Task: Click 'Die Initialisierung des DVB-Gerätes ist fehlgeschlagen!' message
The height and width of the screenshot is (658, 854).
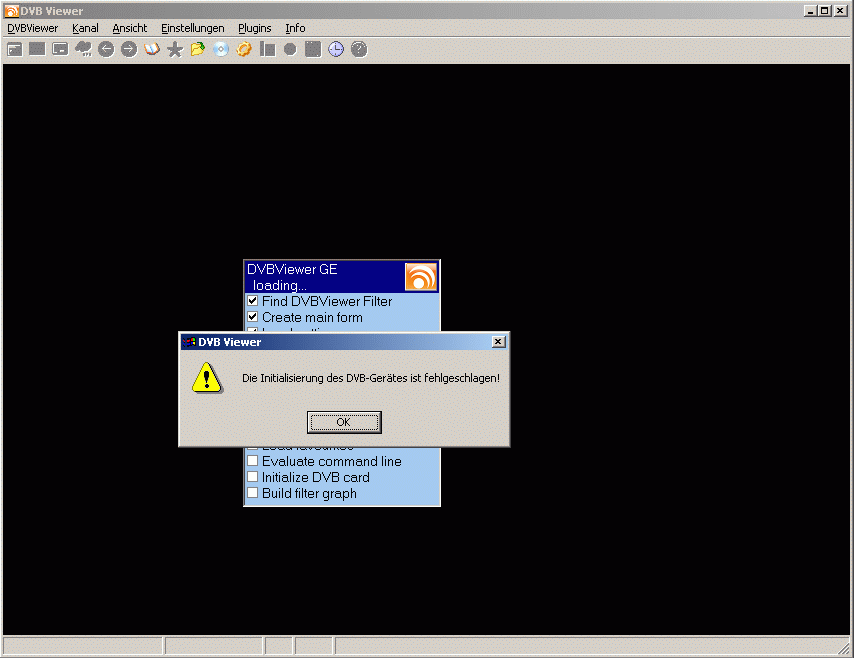Action: point(370,378)
